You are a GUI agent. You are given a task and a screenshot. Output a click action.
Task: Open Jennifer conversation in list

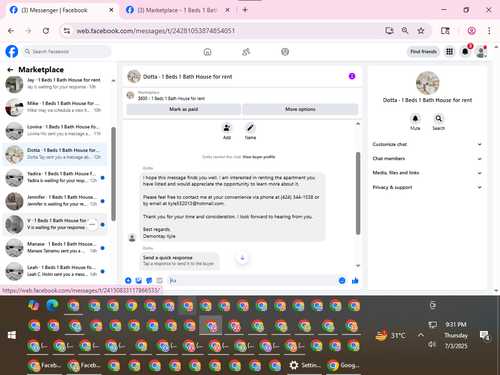pos(55,201)
